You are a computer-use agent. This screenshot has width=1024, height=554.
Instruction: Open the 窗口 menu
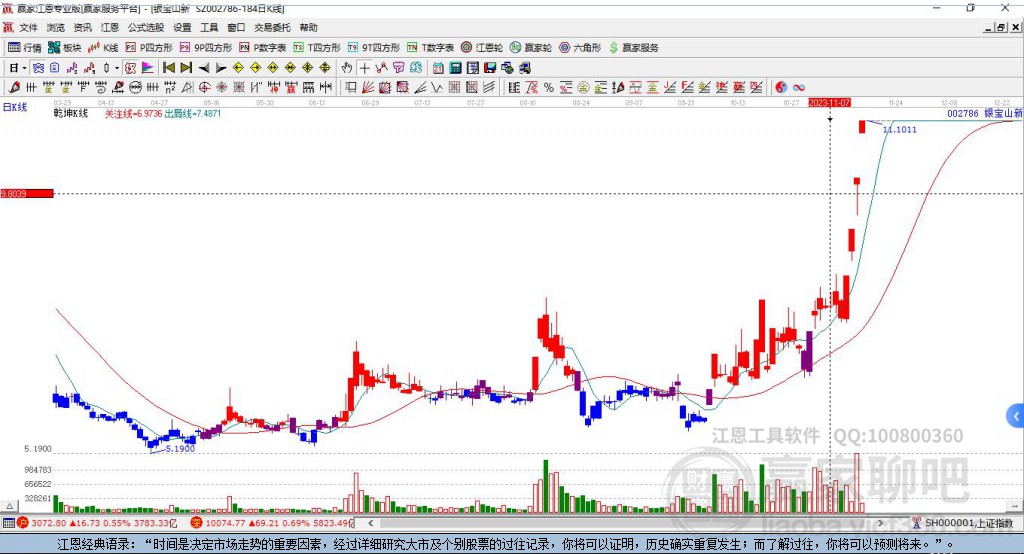(x=236, y=27)
